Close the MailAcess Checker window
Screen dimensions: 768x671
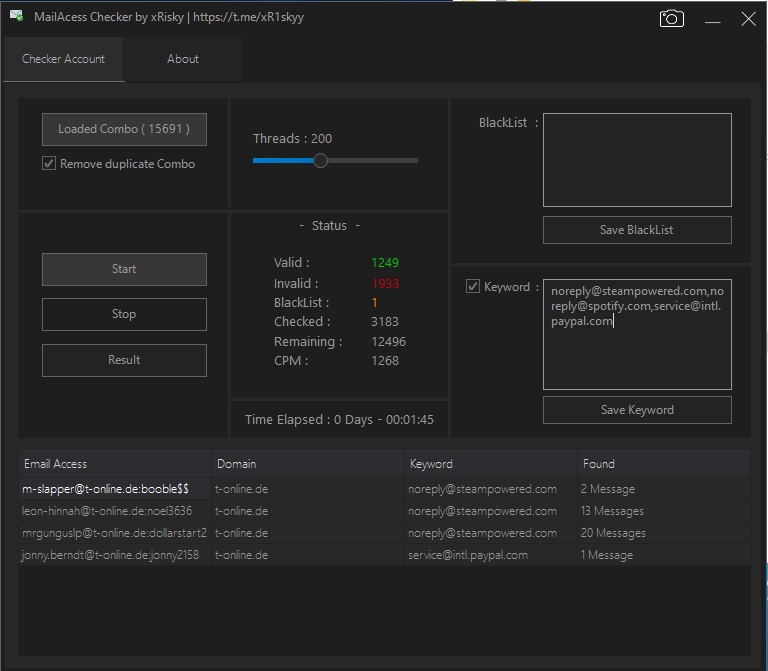(x=748, y=19)
